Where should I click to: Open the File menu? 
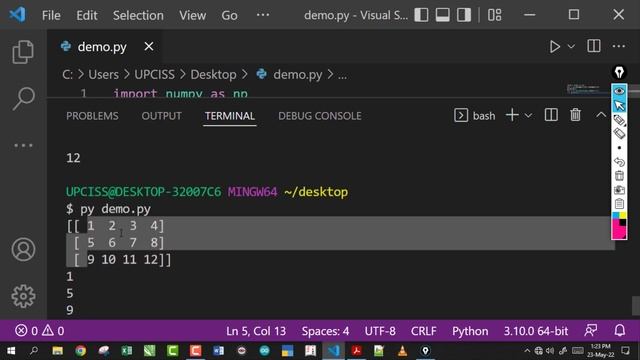[51, 16]
